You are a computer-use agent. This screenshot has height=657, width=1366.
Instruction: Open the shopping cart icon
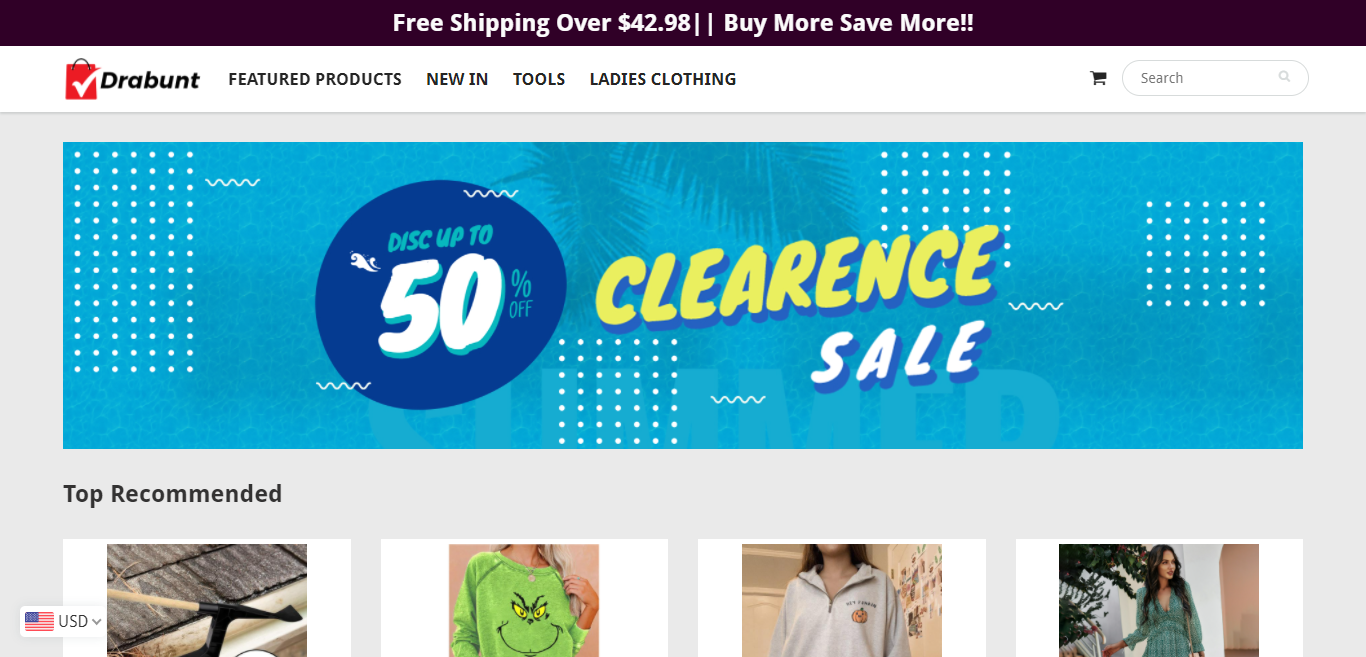tap(1098, 78)
